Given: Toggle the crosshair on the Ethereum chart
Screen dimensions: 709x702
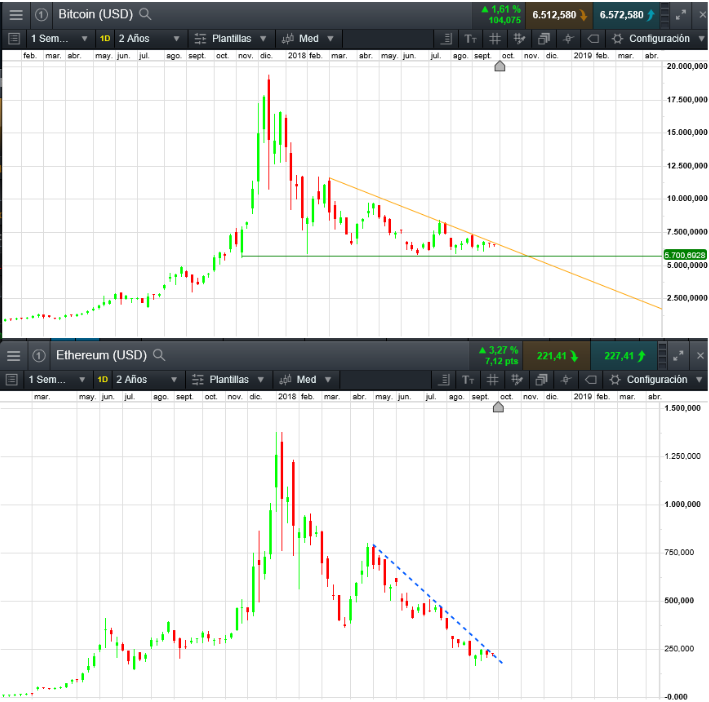Looking at the screenshot, I should click(x=566, y=380).
